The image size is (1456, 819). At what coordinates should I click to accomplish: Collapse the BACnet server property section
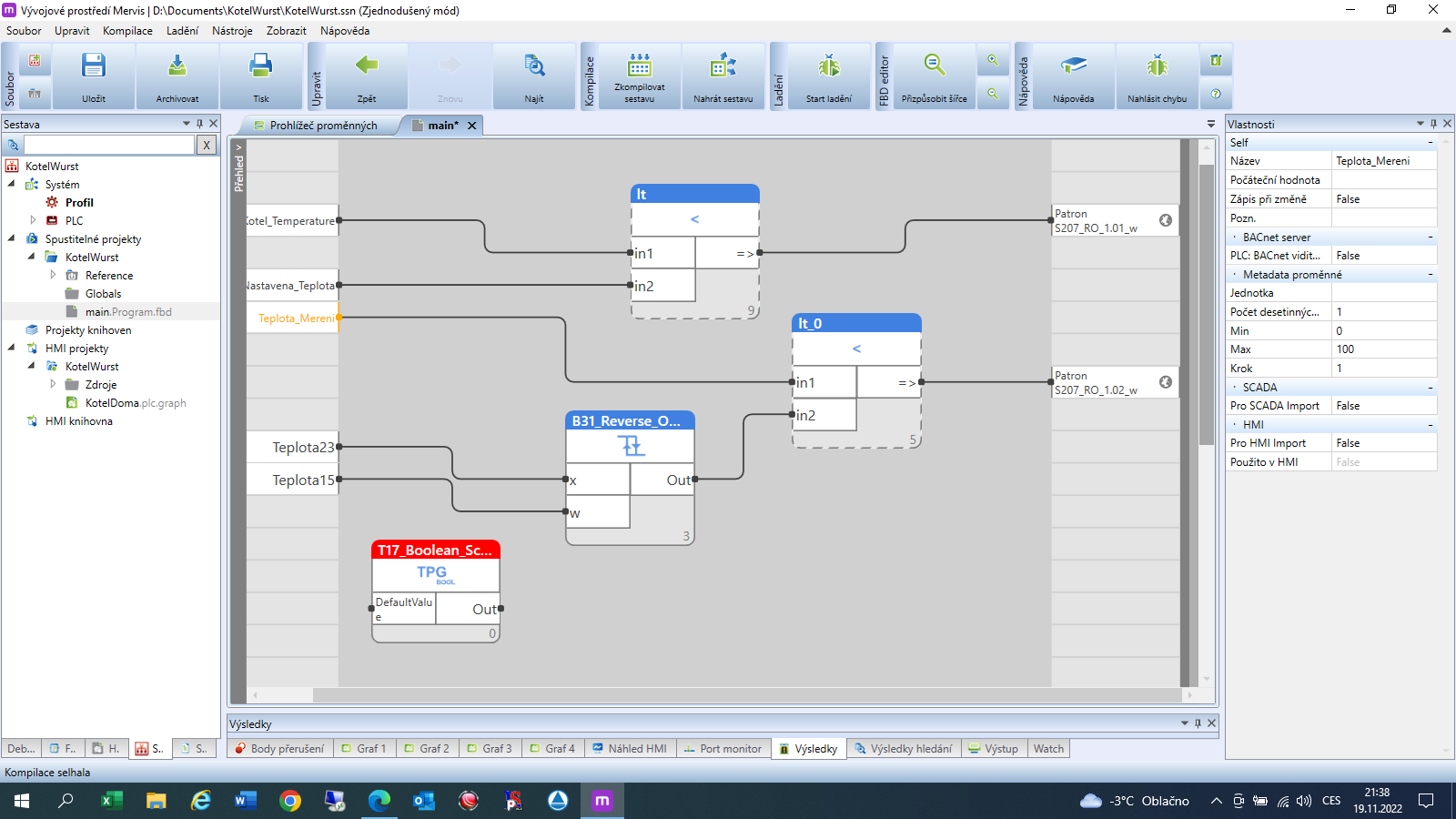pyautogui.click(x=1430, y=238)
